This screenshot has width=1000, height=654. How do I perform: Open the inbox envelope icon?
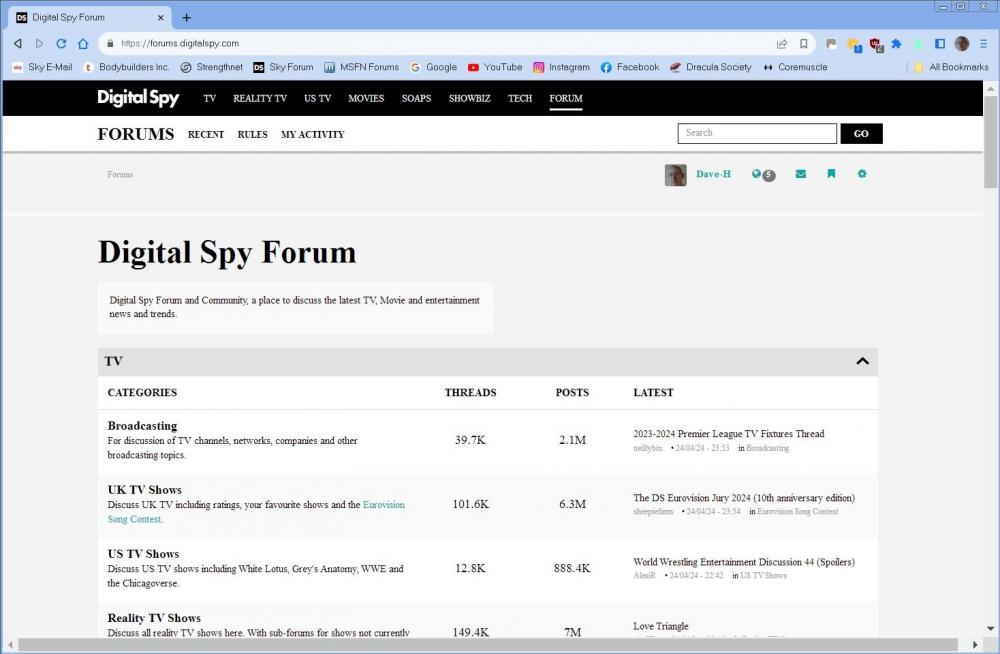point(800,174)
